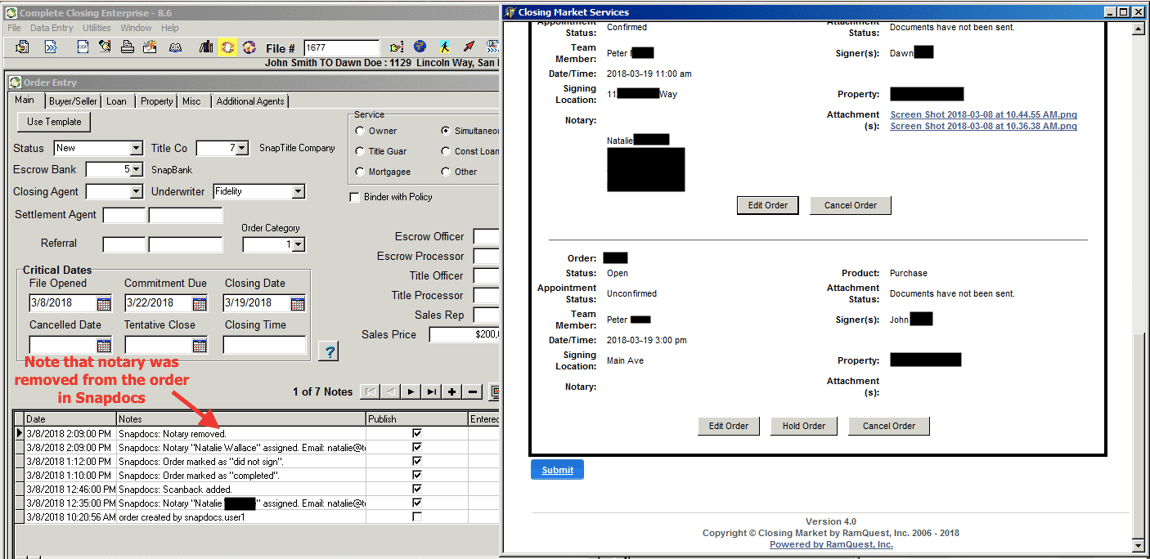The image size is (1150, 559).
Task: Click the Closing Time input field
Action: (264, 345)
